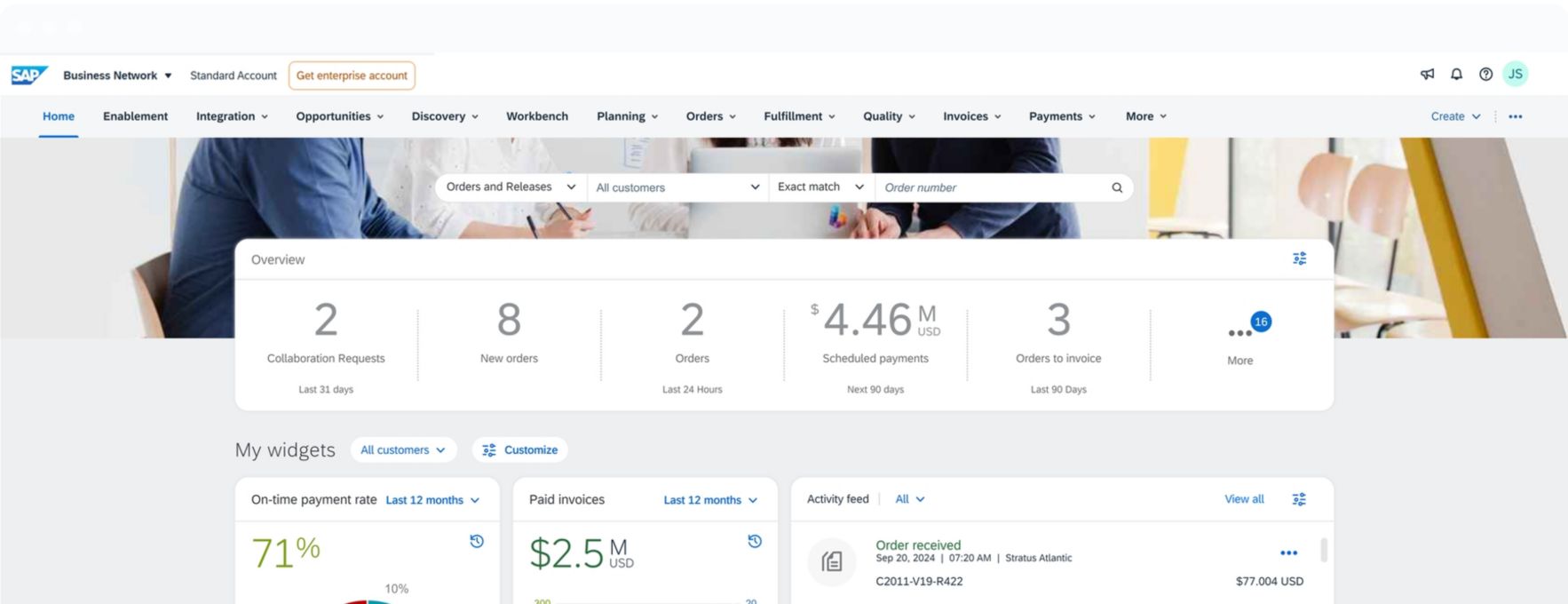The height and width of the screenshot is (604, 1568).
Task: Change Paid invoices Last 12 months range
Action: click(710, 500)
